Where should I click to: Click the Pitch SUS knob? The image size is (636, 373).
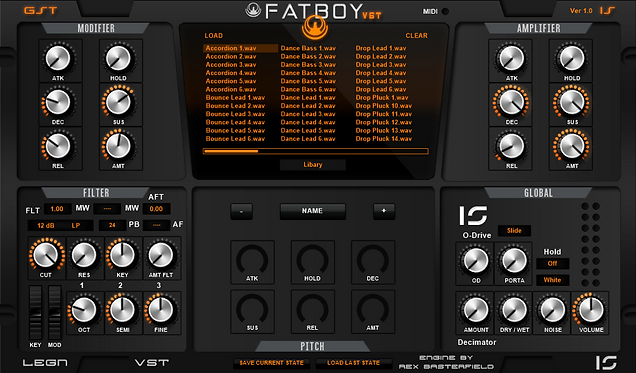252,309
